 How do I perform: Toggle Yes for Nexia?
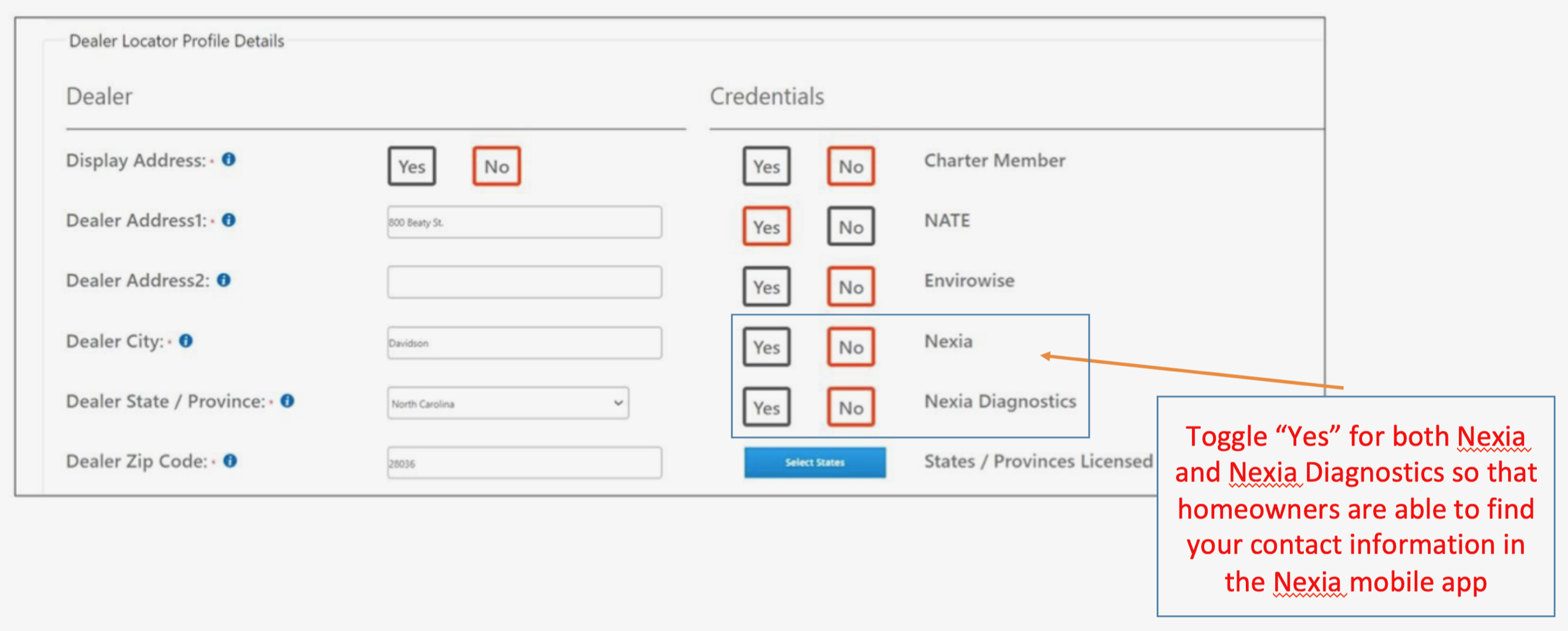point(766,347)
